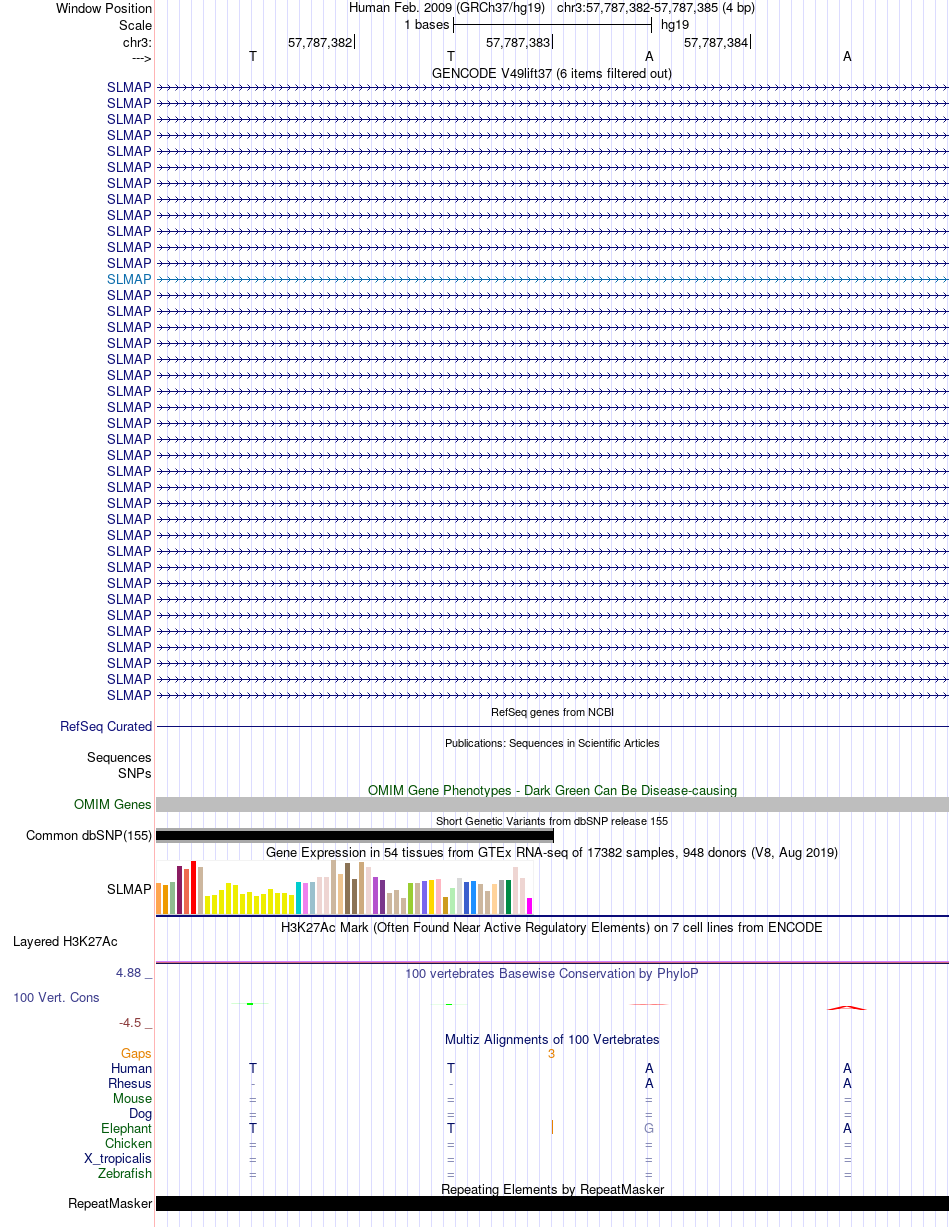Click the Zebrafish species label
This screenshot has width=950, height=1227.
pos(126,1173)
